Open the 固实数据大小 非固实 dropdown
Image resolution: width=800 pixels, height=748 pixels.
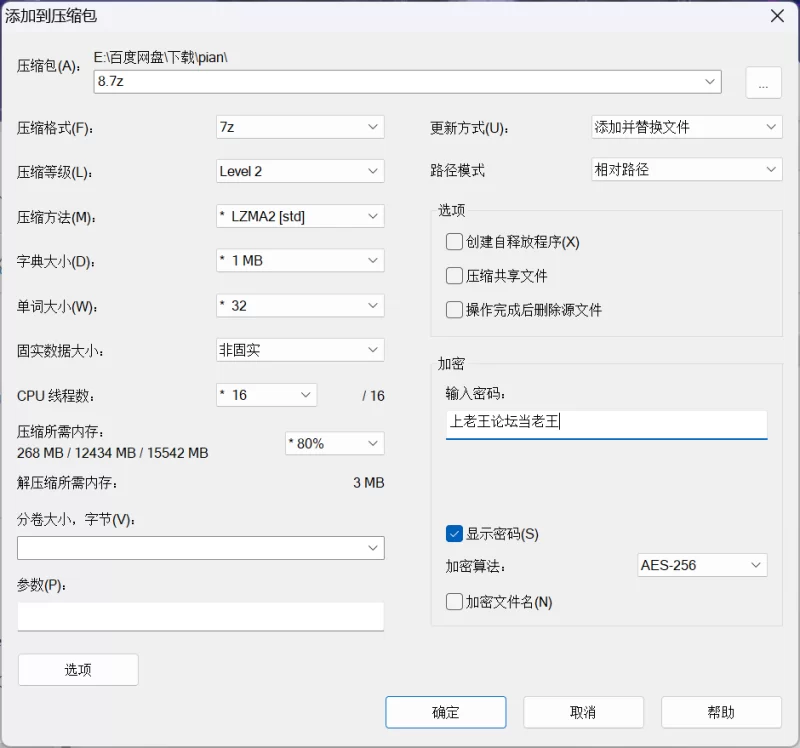coord(300,350)
